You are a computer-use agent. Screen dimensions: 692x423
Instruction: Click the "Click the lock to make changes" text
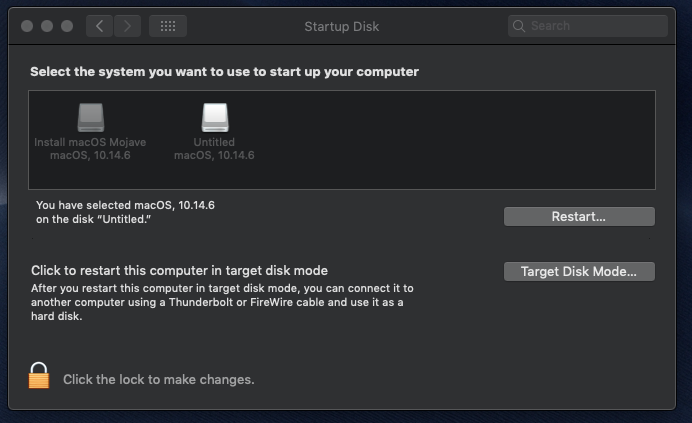tap(158, 380)
